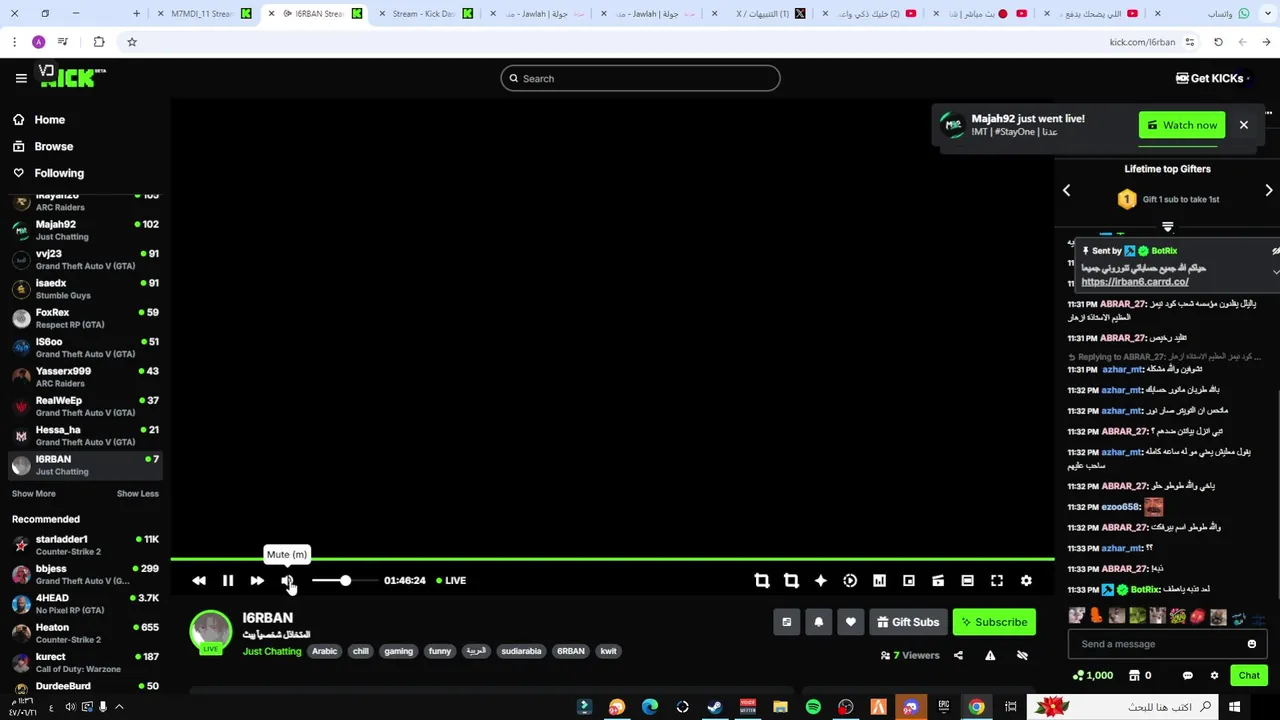This screenshot has width=1280, height=720.
Task: Dismiss the Majah92 live notification
Action: click(1244, 125)
